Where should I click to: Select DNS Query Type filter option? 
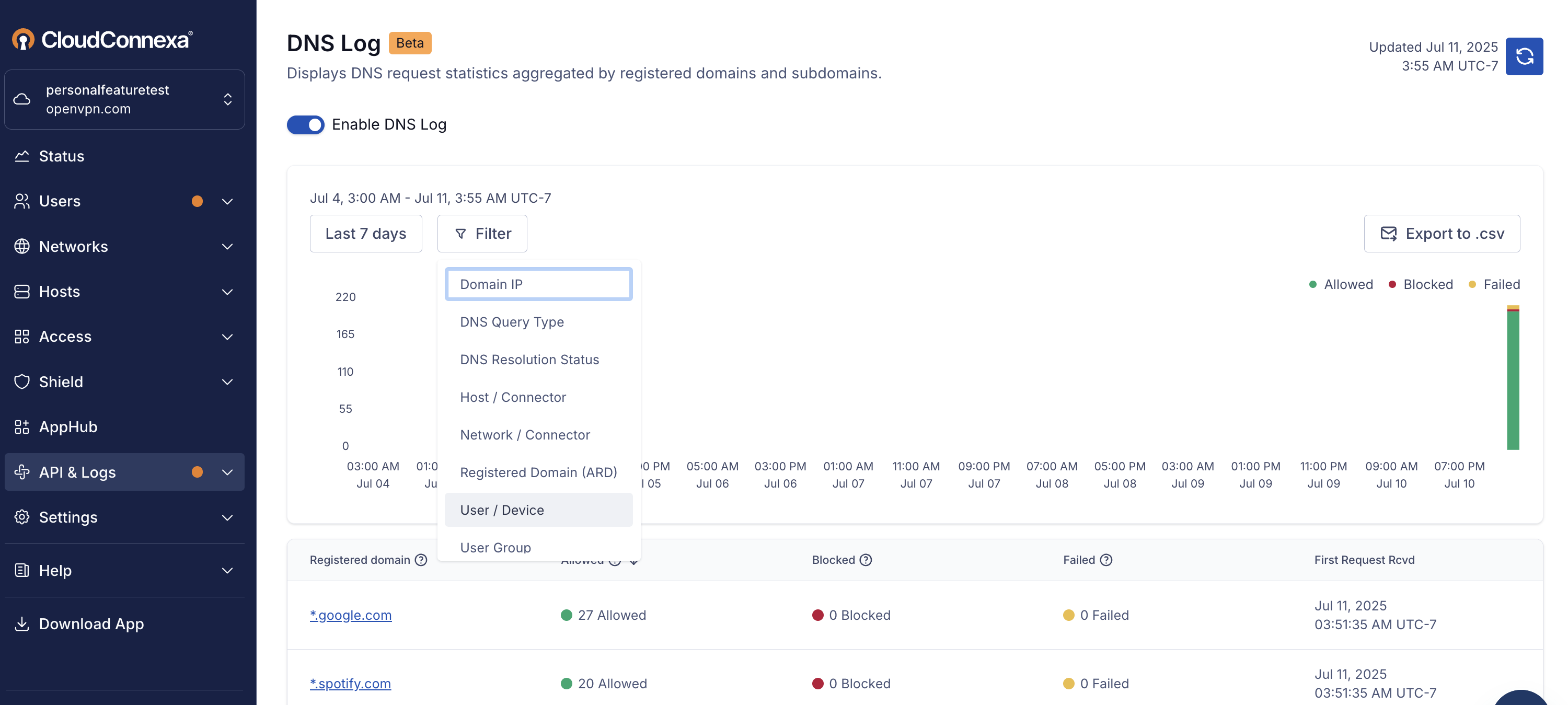coord(539,321)
